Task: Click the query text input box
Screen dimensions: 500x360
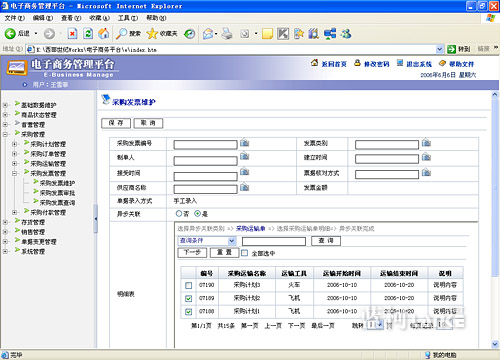Action: [274, 241]
